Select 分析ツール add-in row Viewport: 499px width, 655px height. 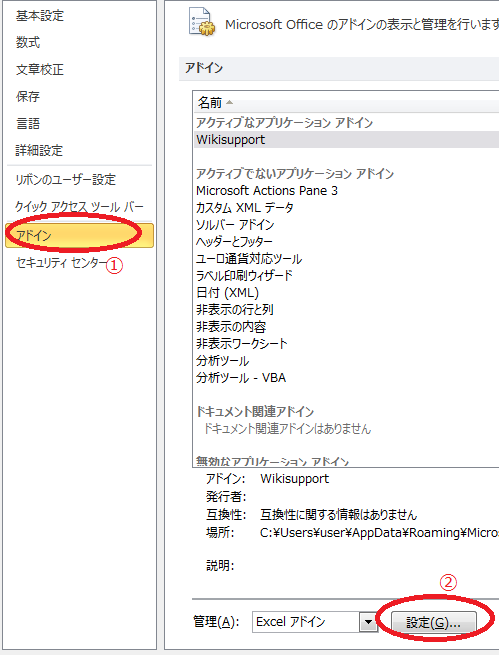(223, 361)
